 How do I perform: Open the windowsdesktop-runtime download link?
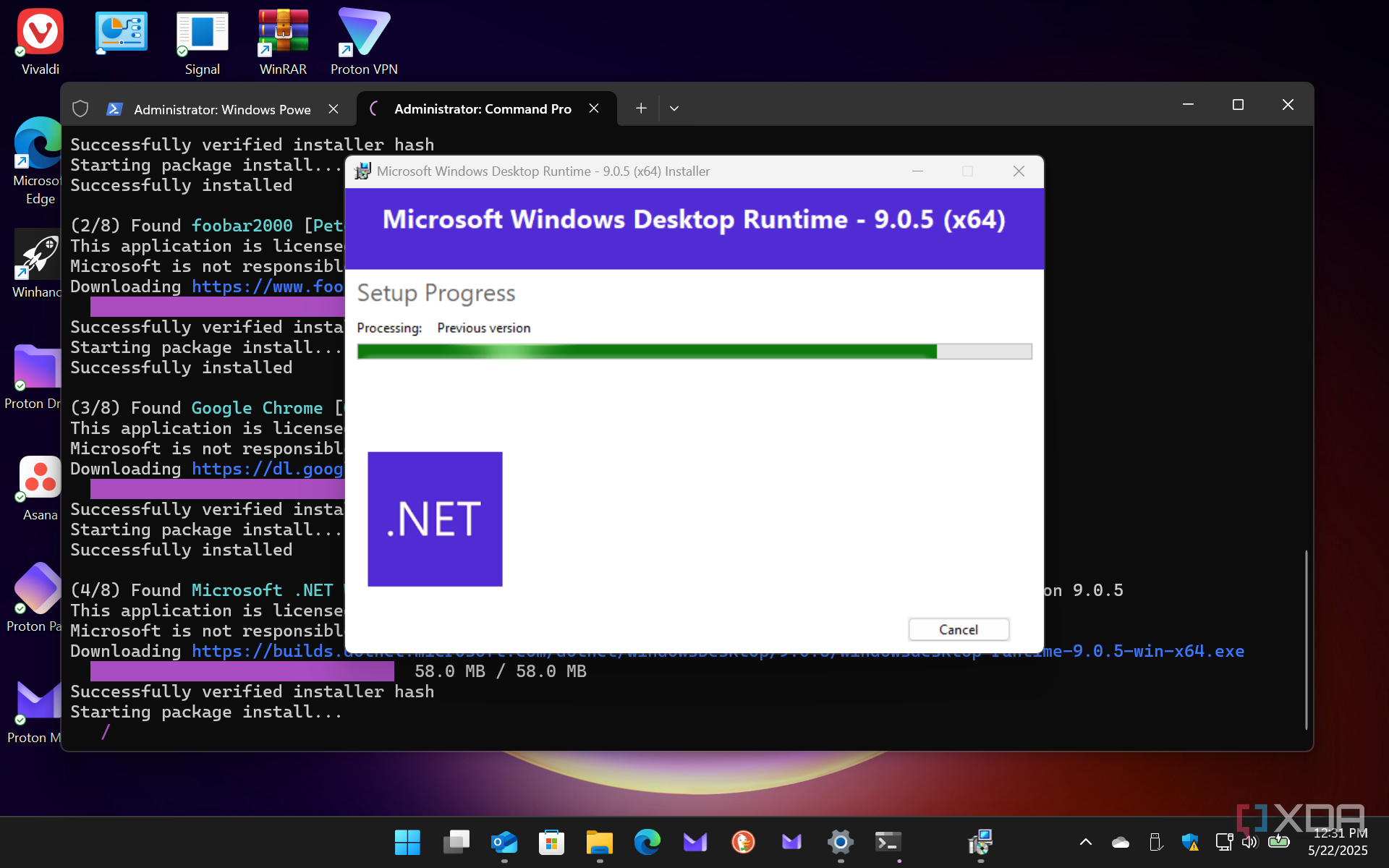pos(1157,651)
